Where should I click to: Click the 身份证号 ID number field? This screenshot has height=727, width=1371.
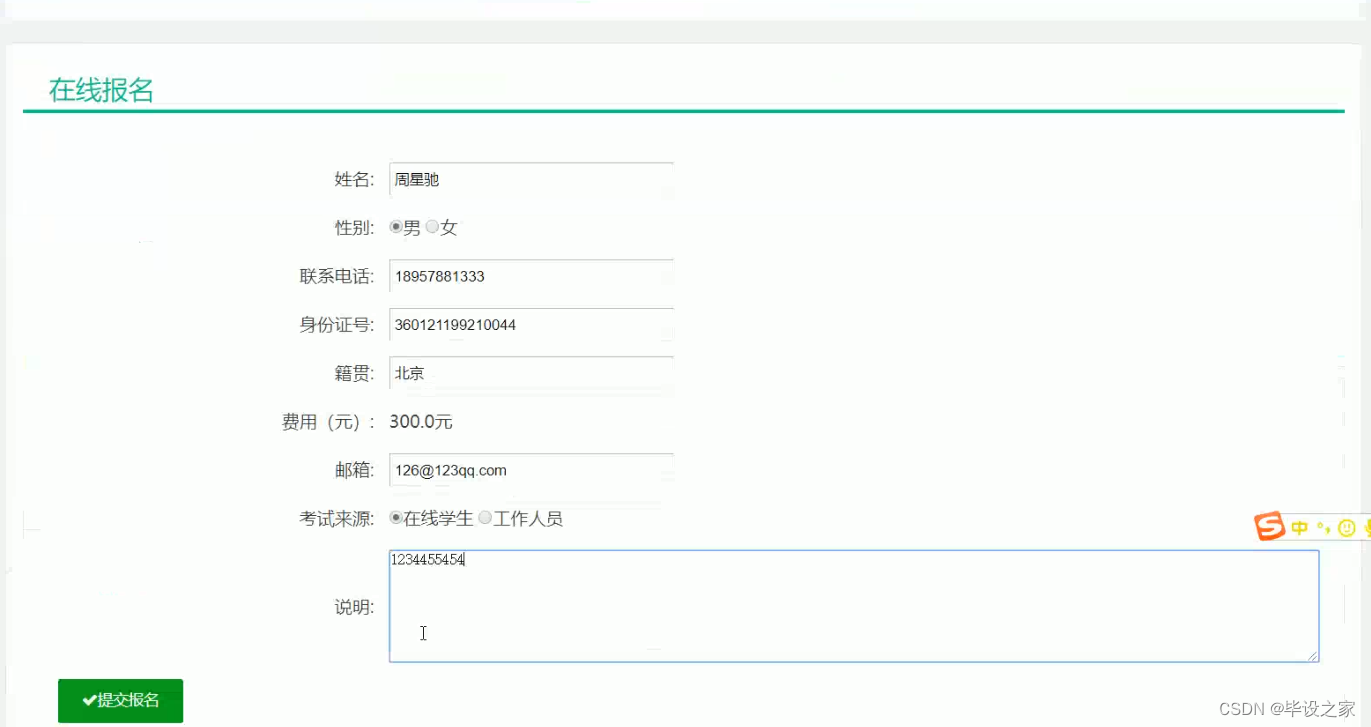[530, 324]
